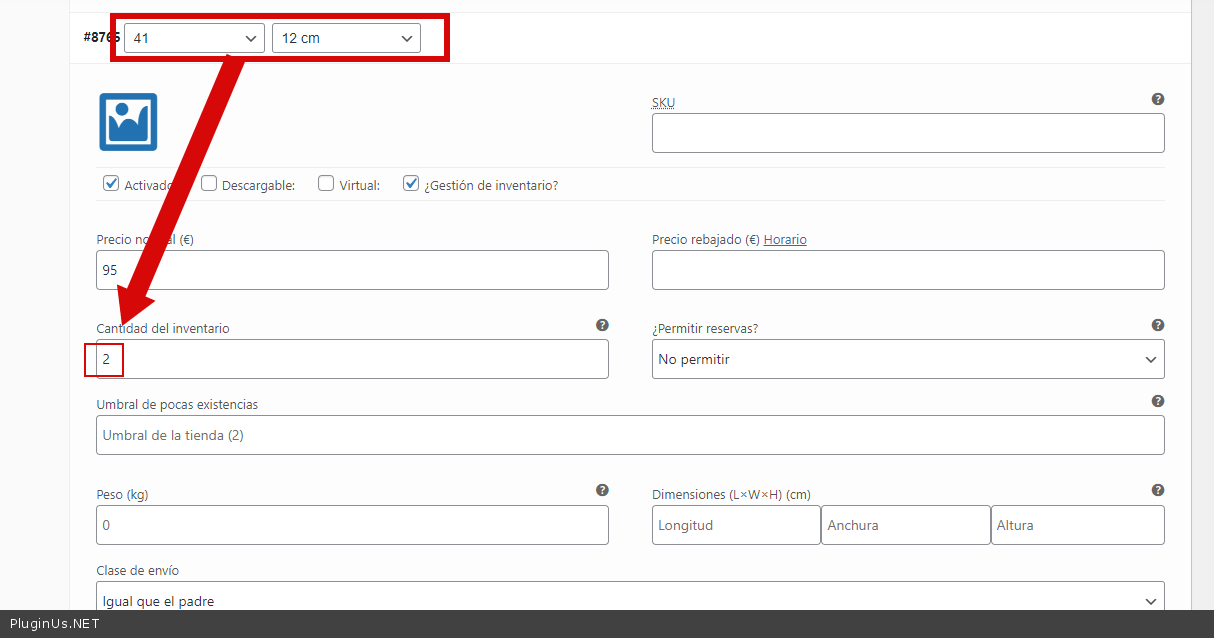Click the Cantidad del inventario input field
Screen dimensions: 1214x638
pyautogui.click(x=352, y=359)
